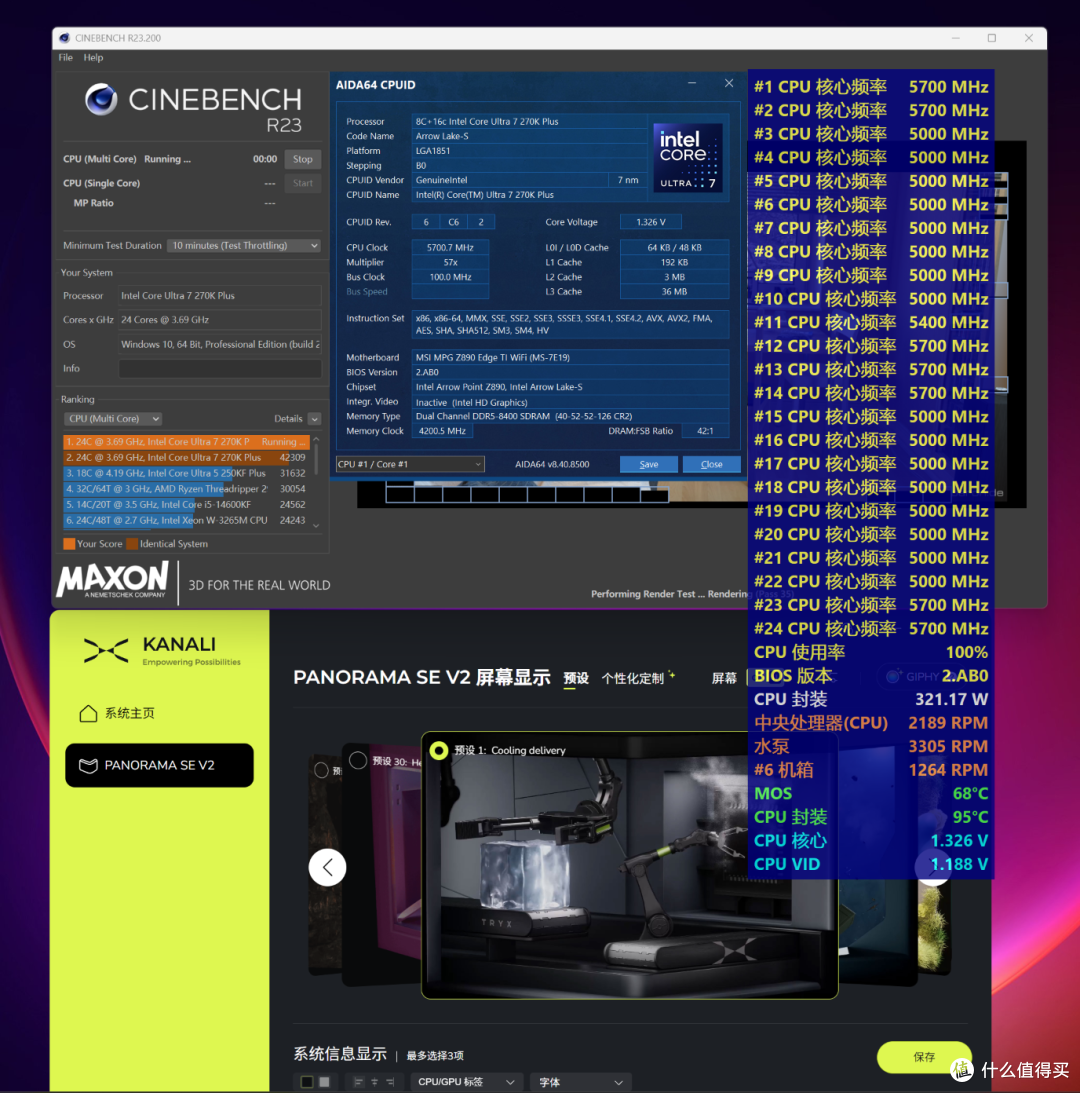The width and height of the screenshot is (1080, 1093).
Task: Select the running rank 1 row
Action: pos(186,441)
